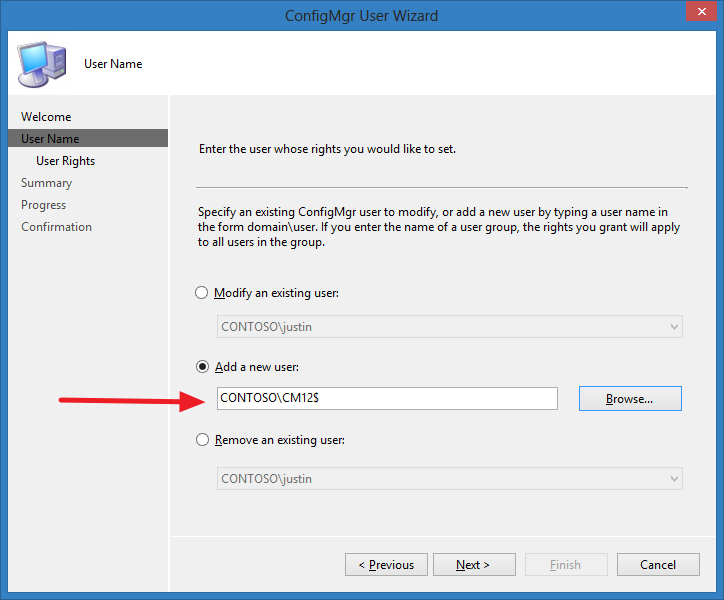Click the computer wizard icon in header
The image size is (724, 600).
(x=42, y=64)
